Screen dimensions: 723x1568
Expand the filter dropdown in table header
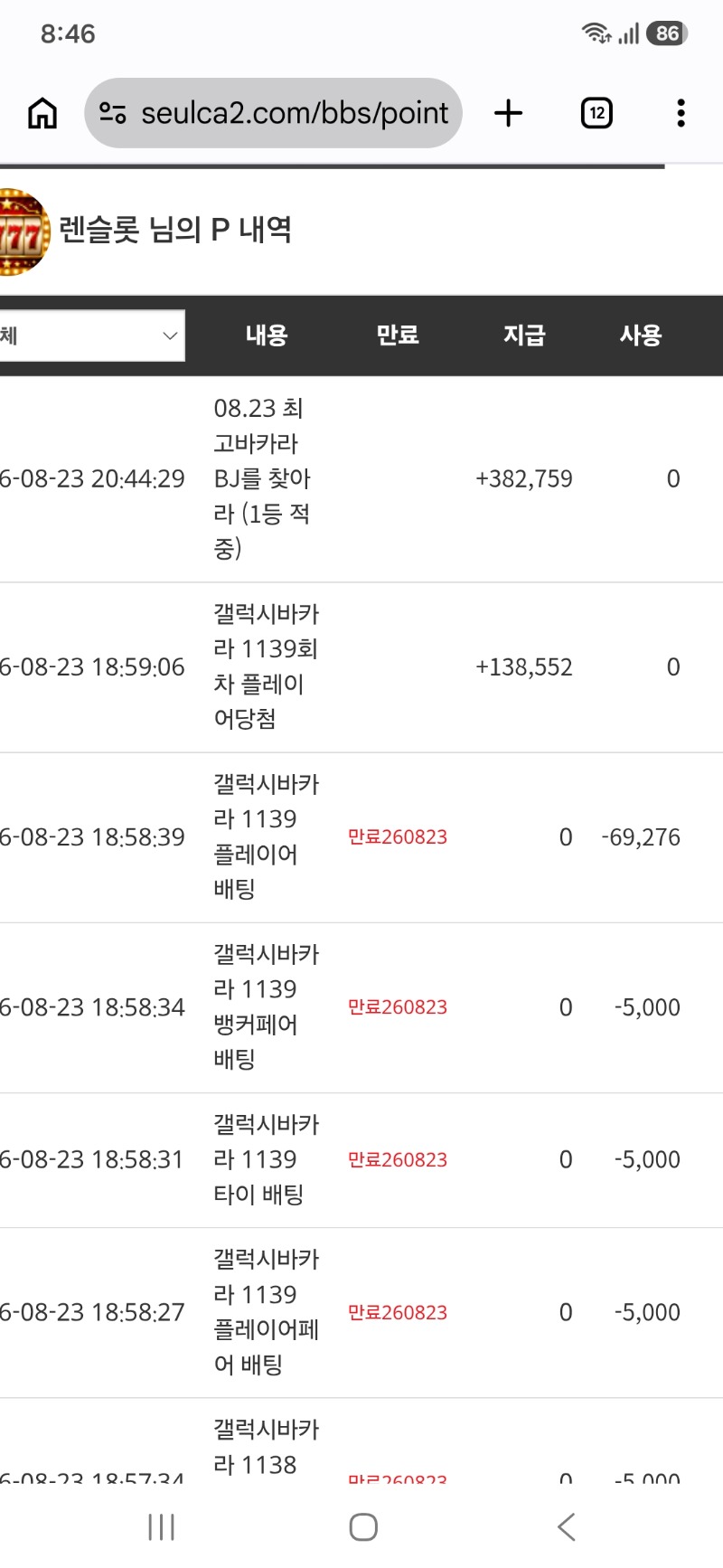pos(92,335)
